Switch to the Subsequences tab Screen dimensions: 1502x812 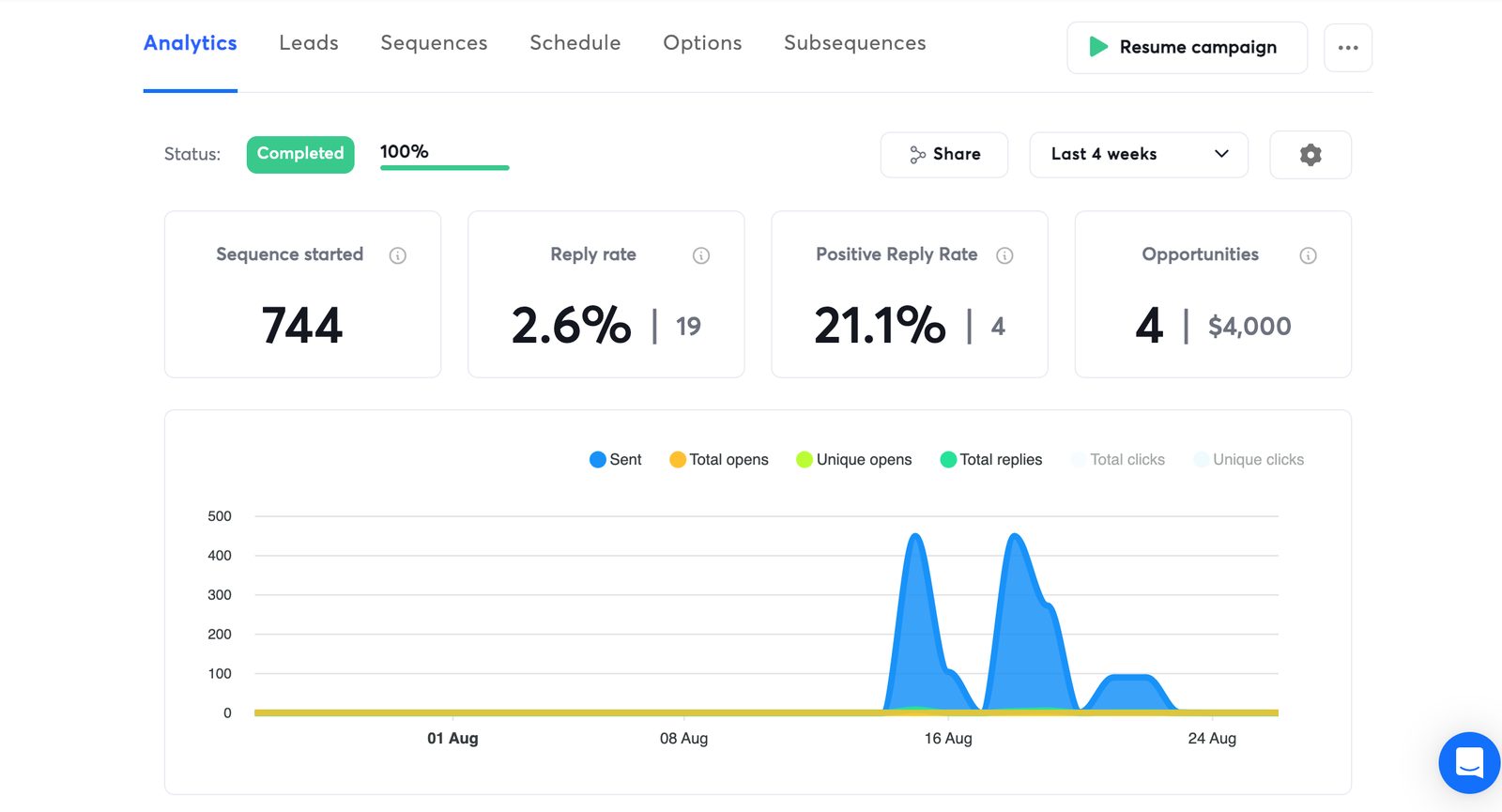pyautogui.click(x=855, y=43)
